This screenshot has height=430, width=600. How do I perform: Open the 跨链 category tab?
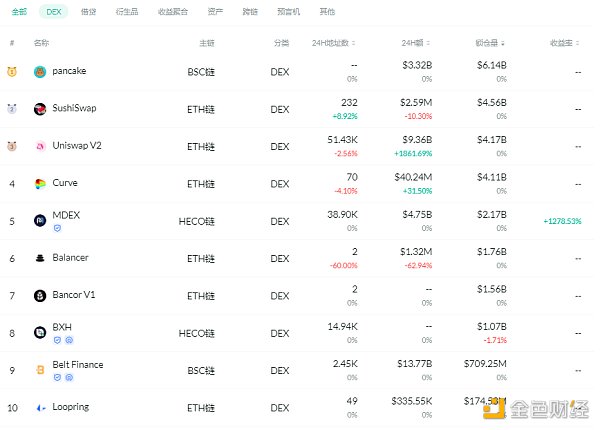[250, 12]
